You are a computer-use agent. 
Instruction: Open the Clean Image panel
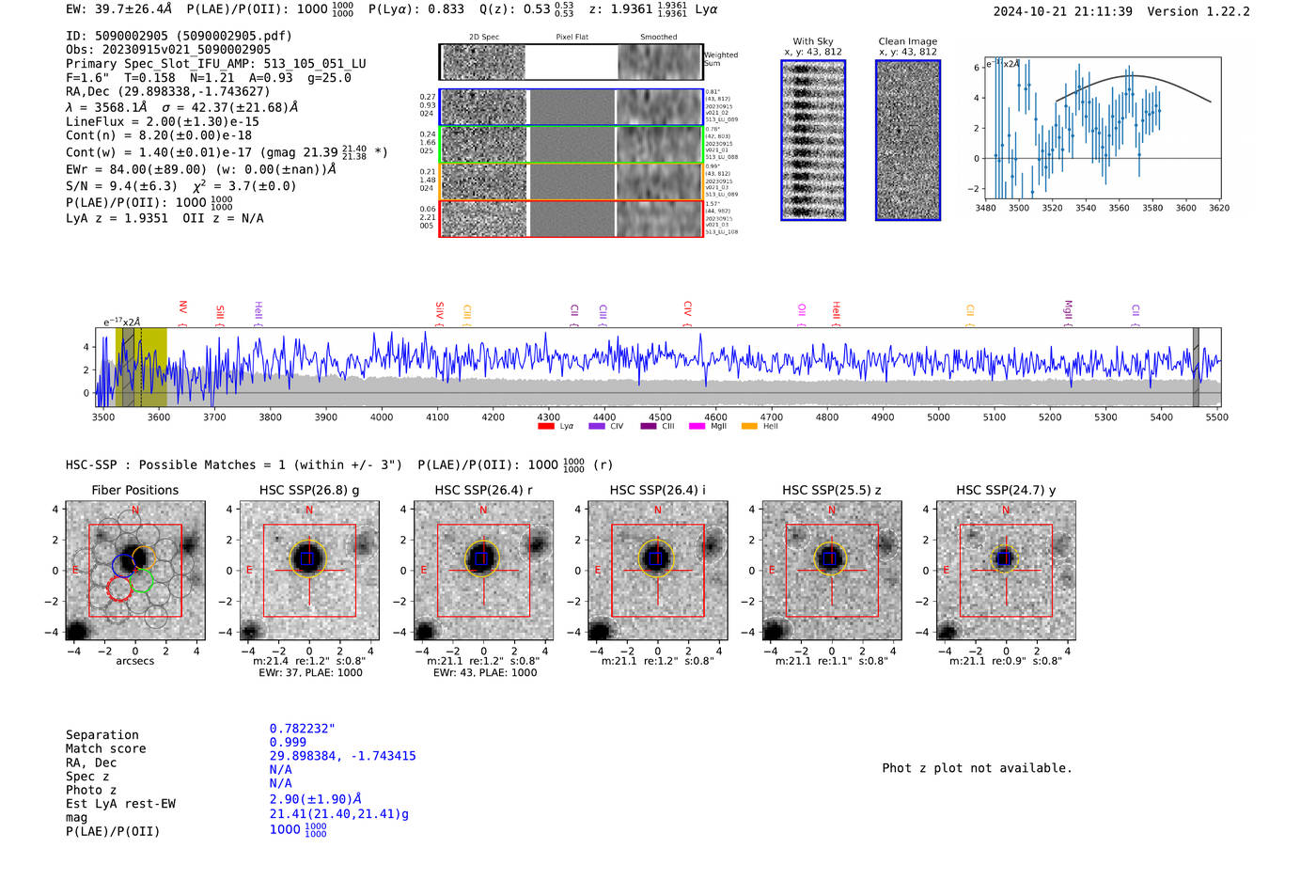coord(908,140)
